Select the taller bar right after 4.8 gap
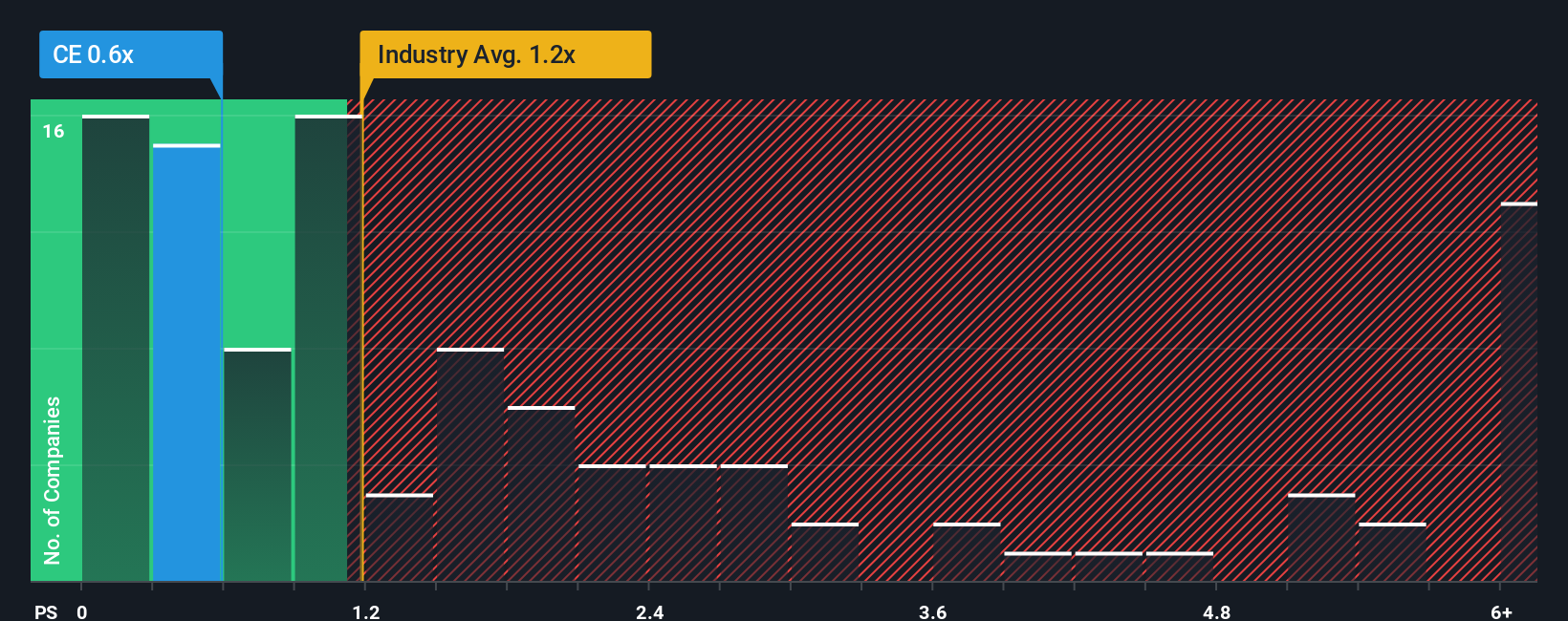The width and height of the screenshot is (1568, 621). click(x=1321, y=537)
